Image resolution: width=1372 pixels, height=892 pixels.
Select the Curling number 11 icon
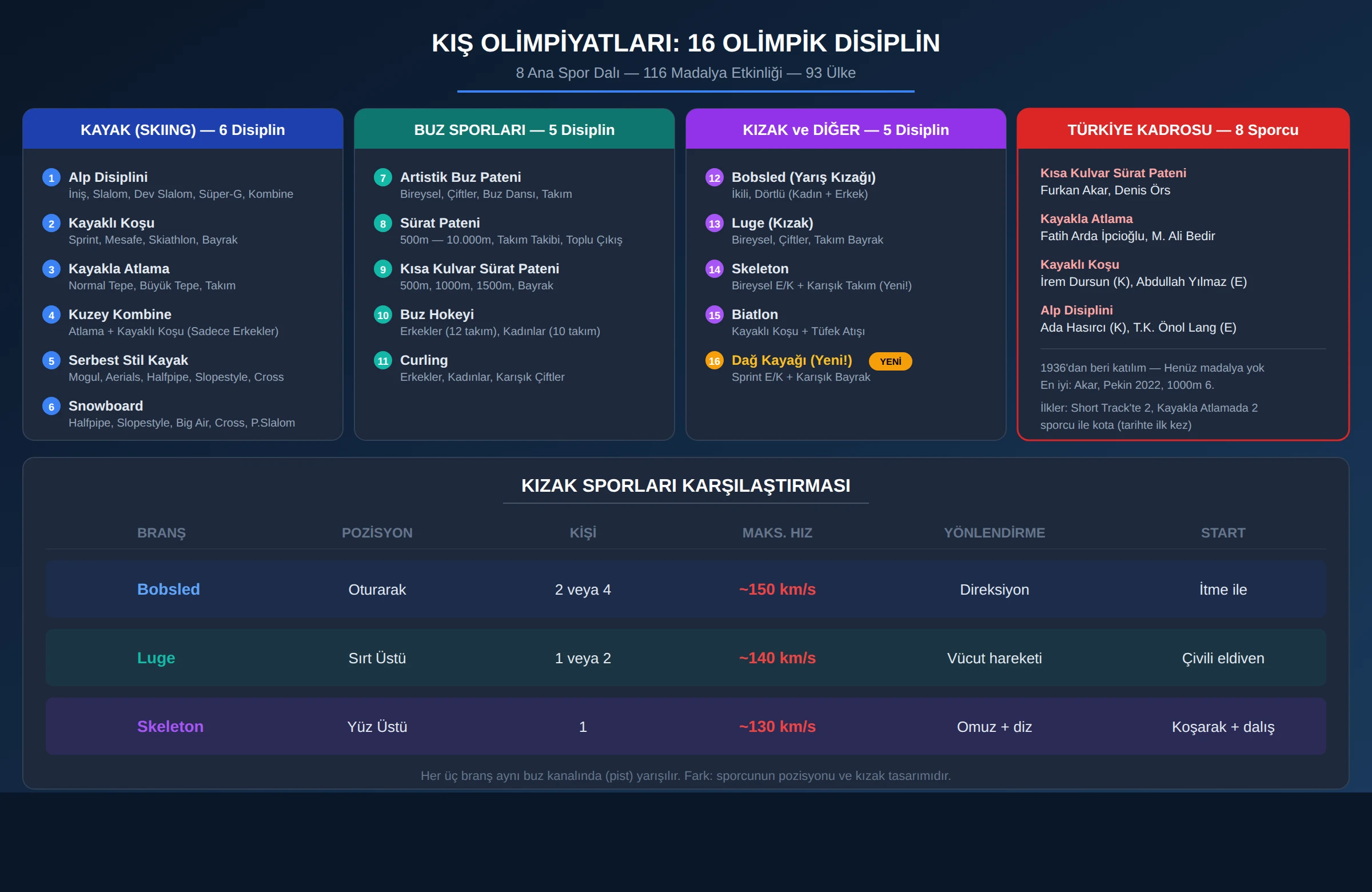coord(383,360)
